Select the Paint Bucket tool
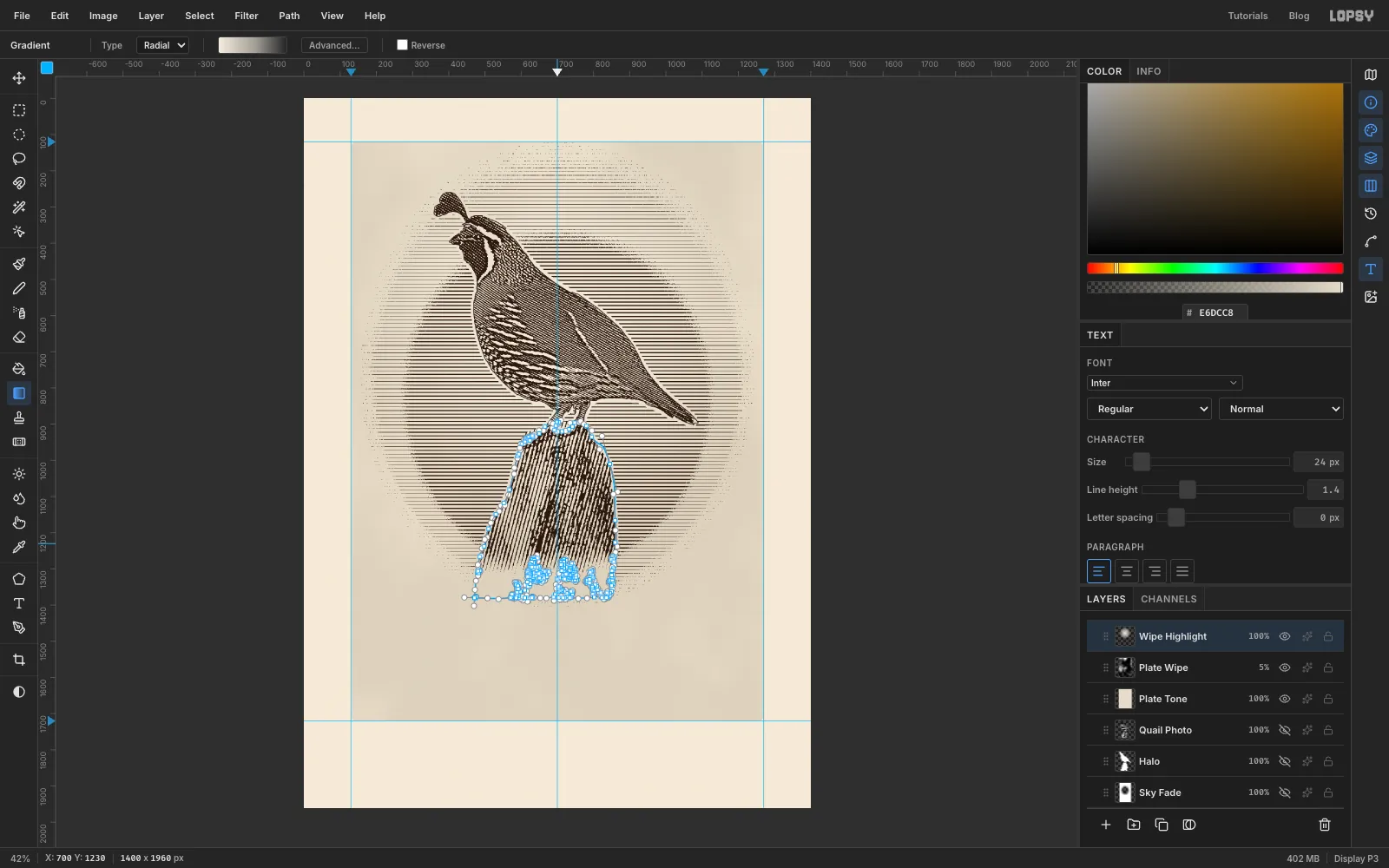 click(19, 369)
